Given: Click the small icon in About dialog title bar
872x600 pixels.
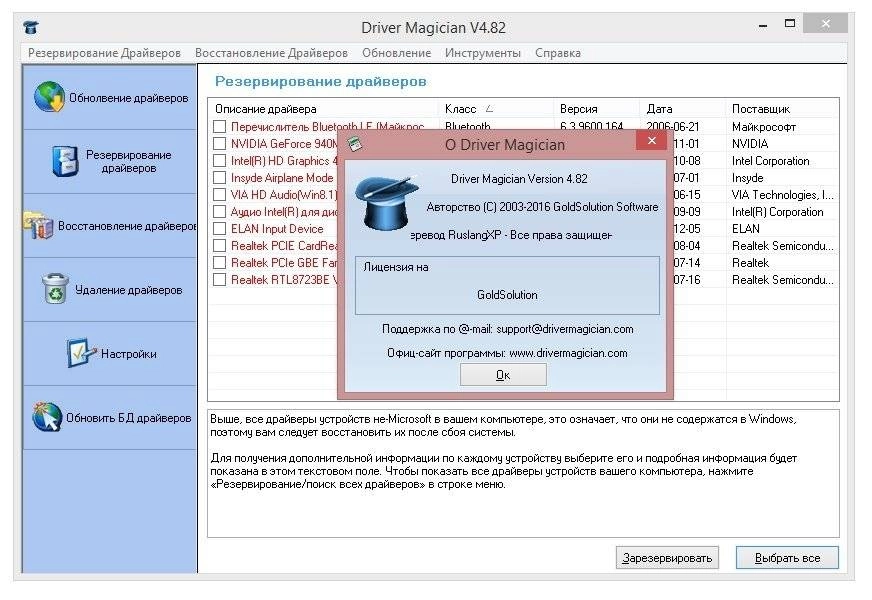Looking at the screenshot, I should pos(355,145).
